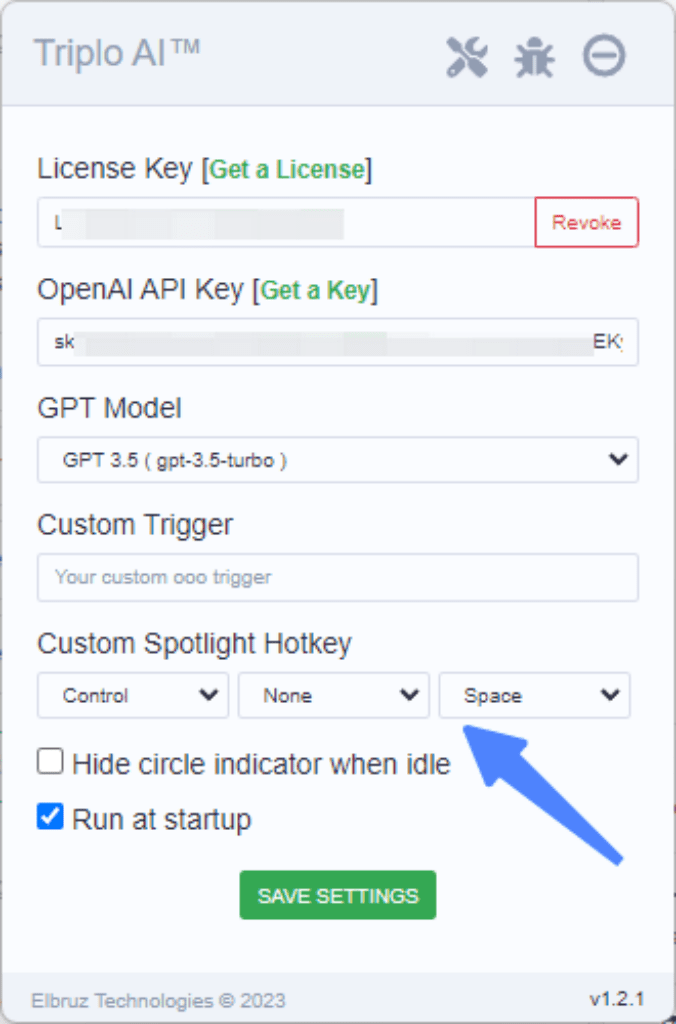This screenshot has height=1024, width=676.
Task: Open the None modifier dropdown
Action: point(334,696)
